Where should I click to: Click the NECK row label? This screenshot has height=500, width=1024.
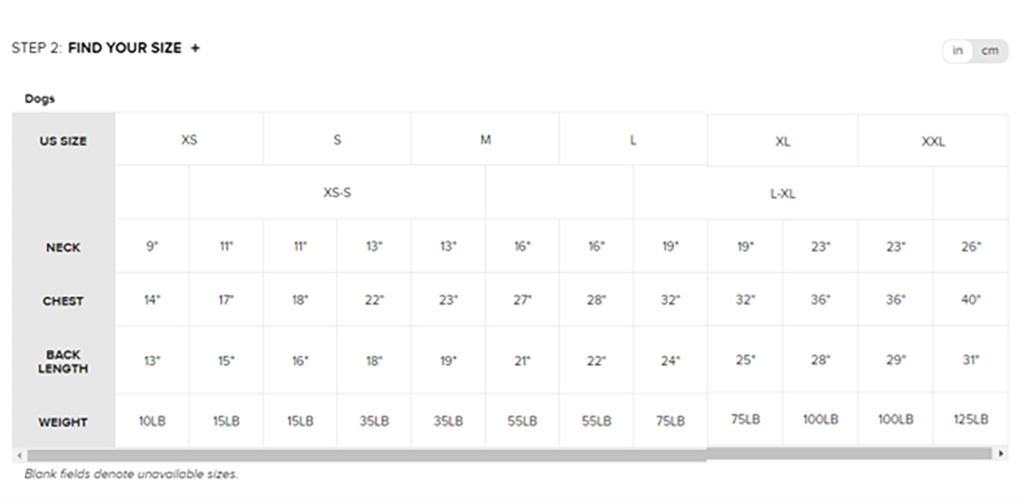point(63,247)
